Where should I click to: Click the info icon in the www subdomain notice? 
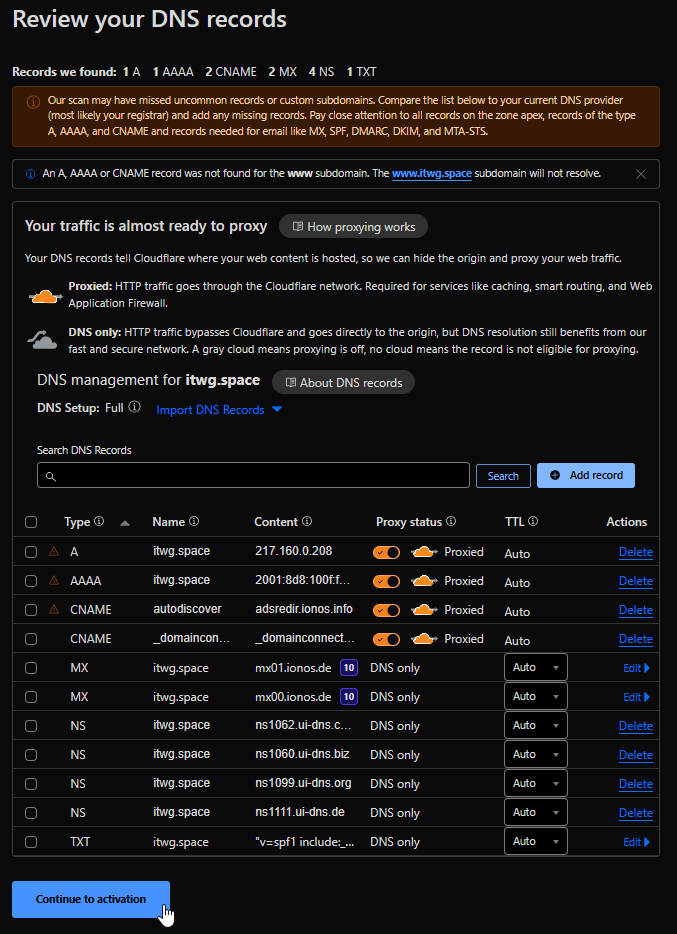30,174
